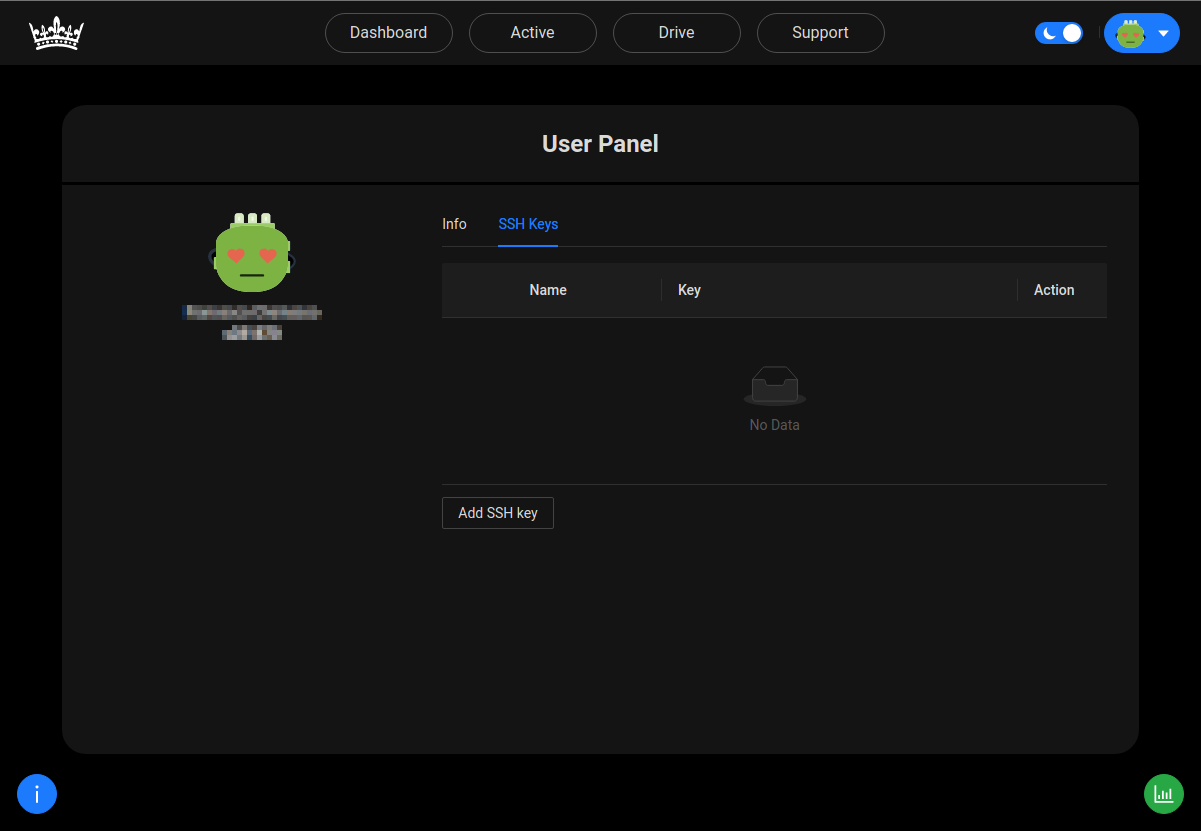Expand the account dropdown via the chevron
Screen dimensions: 1201x831
click(1161, 32)
